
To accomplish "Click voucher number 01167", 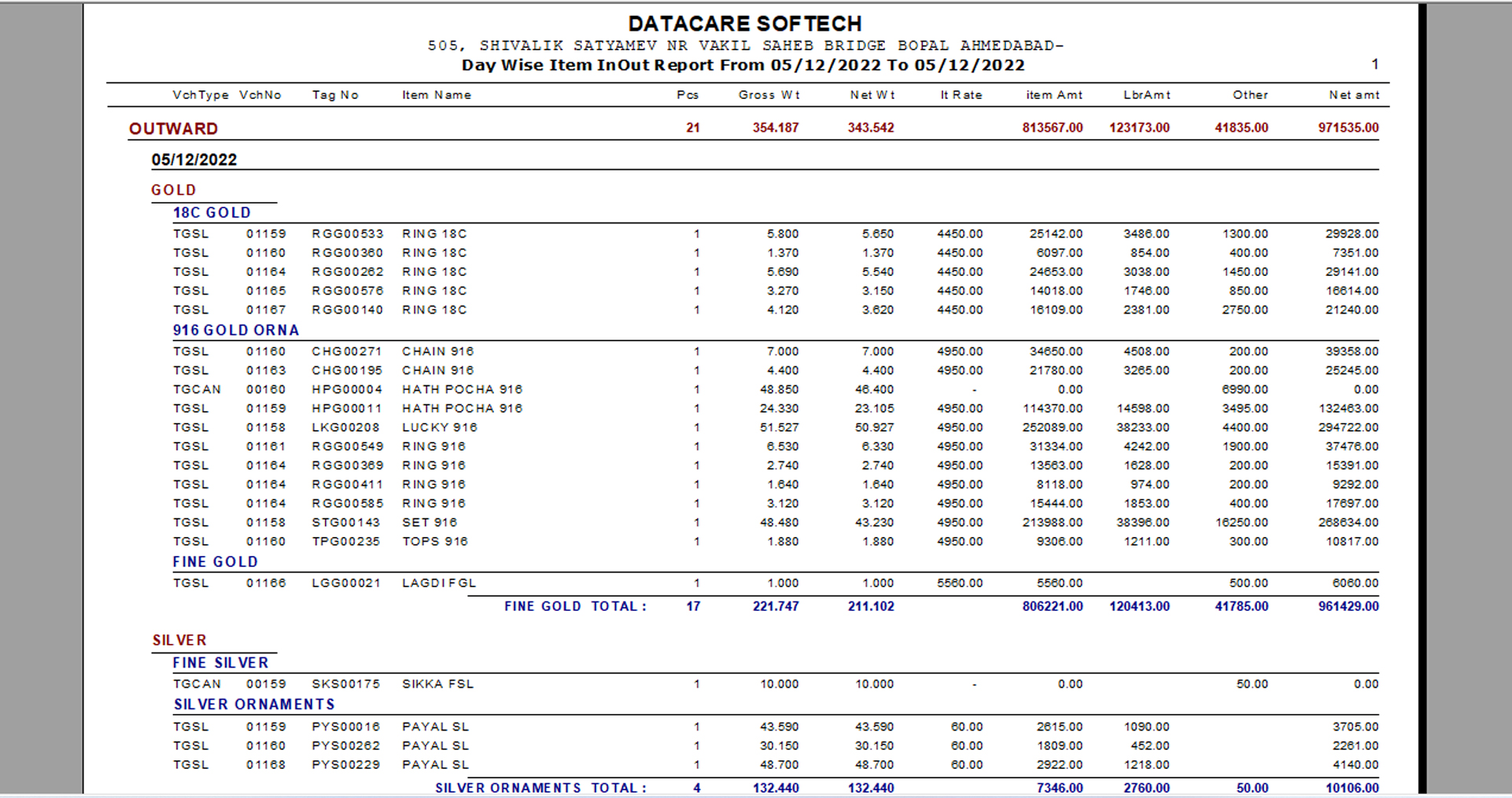I will [266, 310].
